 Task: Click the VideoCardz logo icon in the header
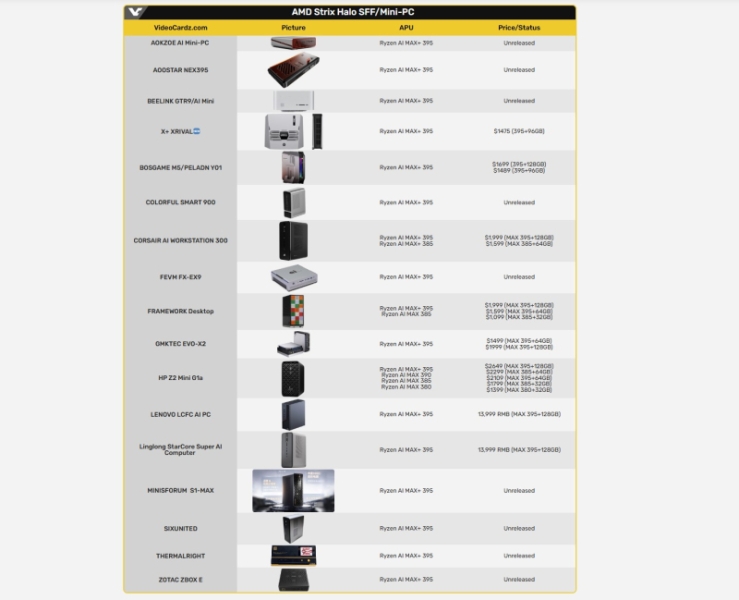click(135, 12)
